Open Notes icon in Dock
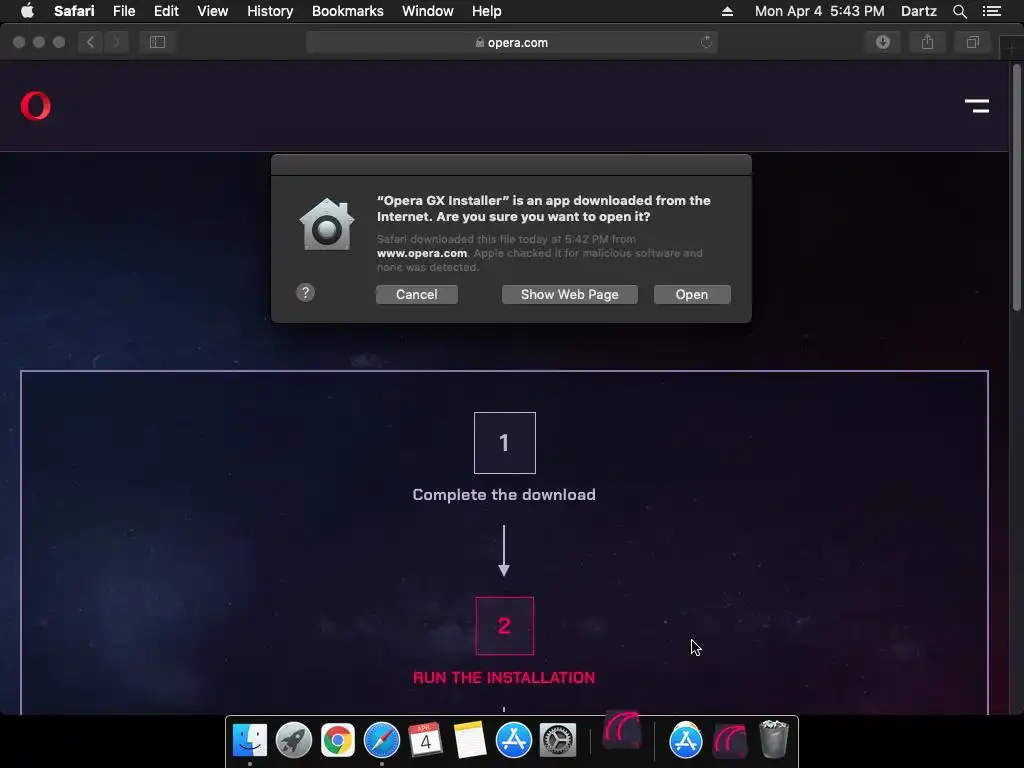Screen dimensions: 1024x768 (x=470, y=740)
